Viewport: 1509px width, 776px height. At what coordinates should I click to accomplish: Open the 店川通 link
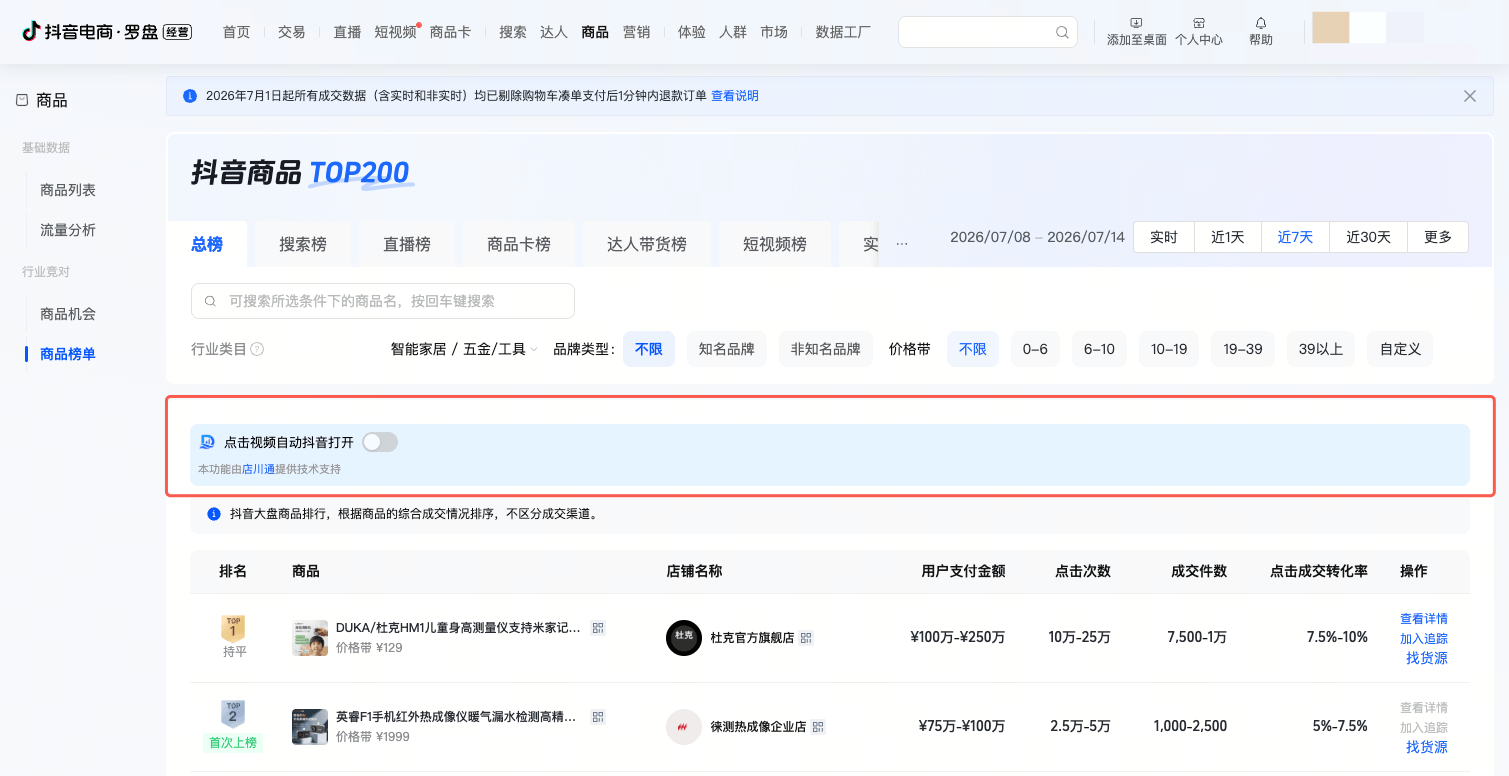pyautogui.click(x=258, y=469)
